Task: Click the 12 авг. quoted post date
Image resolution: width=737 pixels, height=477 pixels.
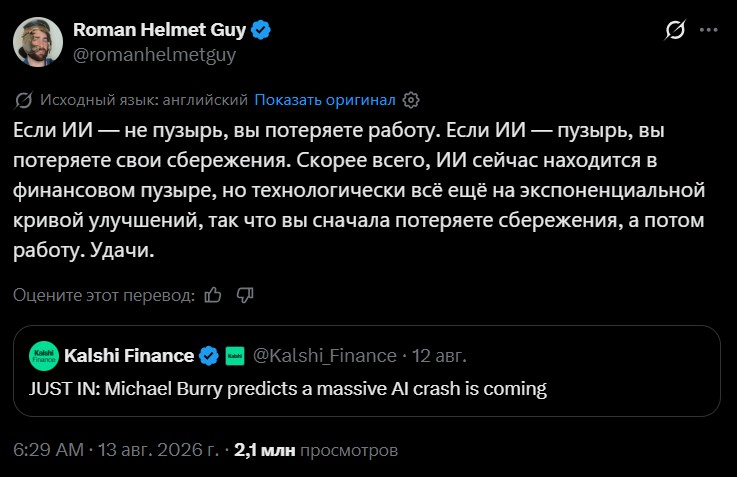Action: click(439, 356)
